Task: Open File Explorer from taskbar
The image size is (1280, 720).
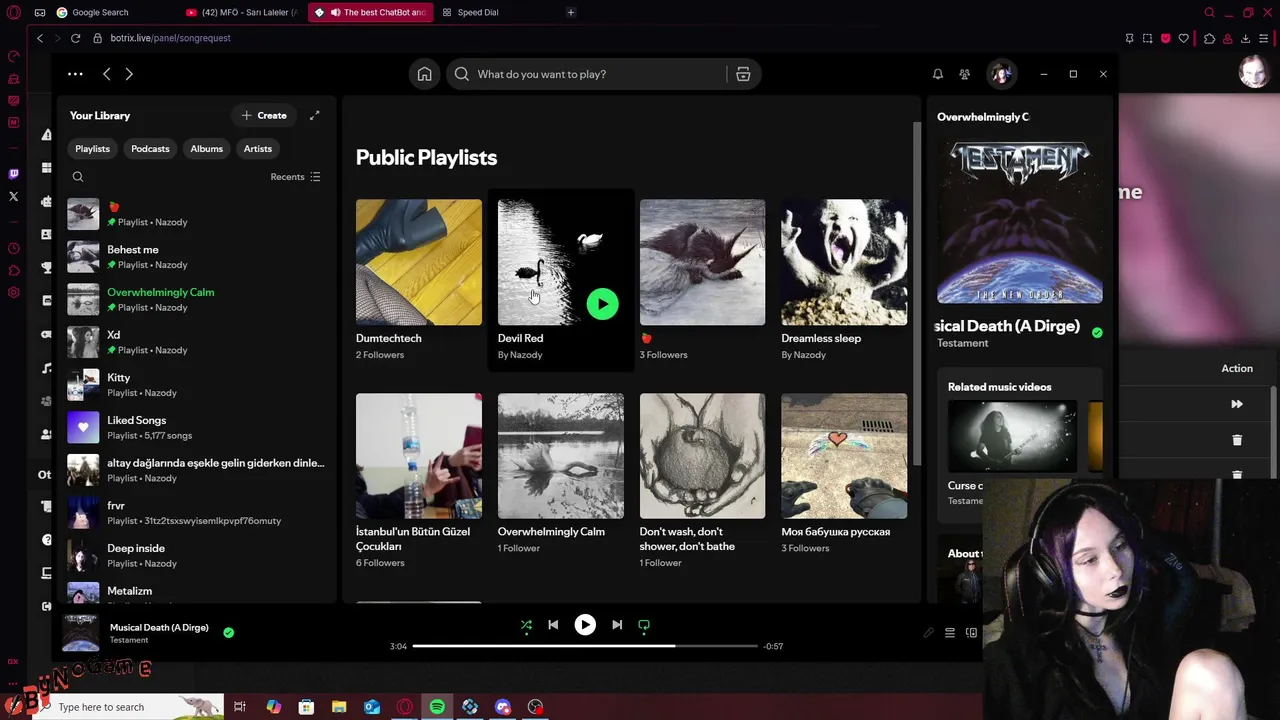Action: [x=339, y=707]
